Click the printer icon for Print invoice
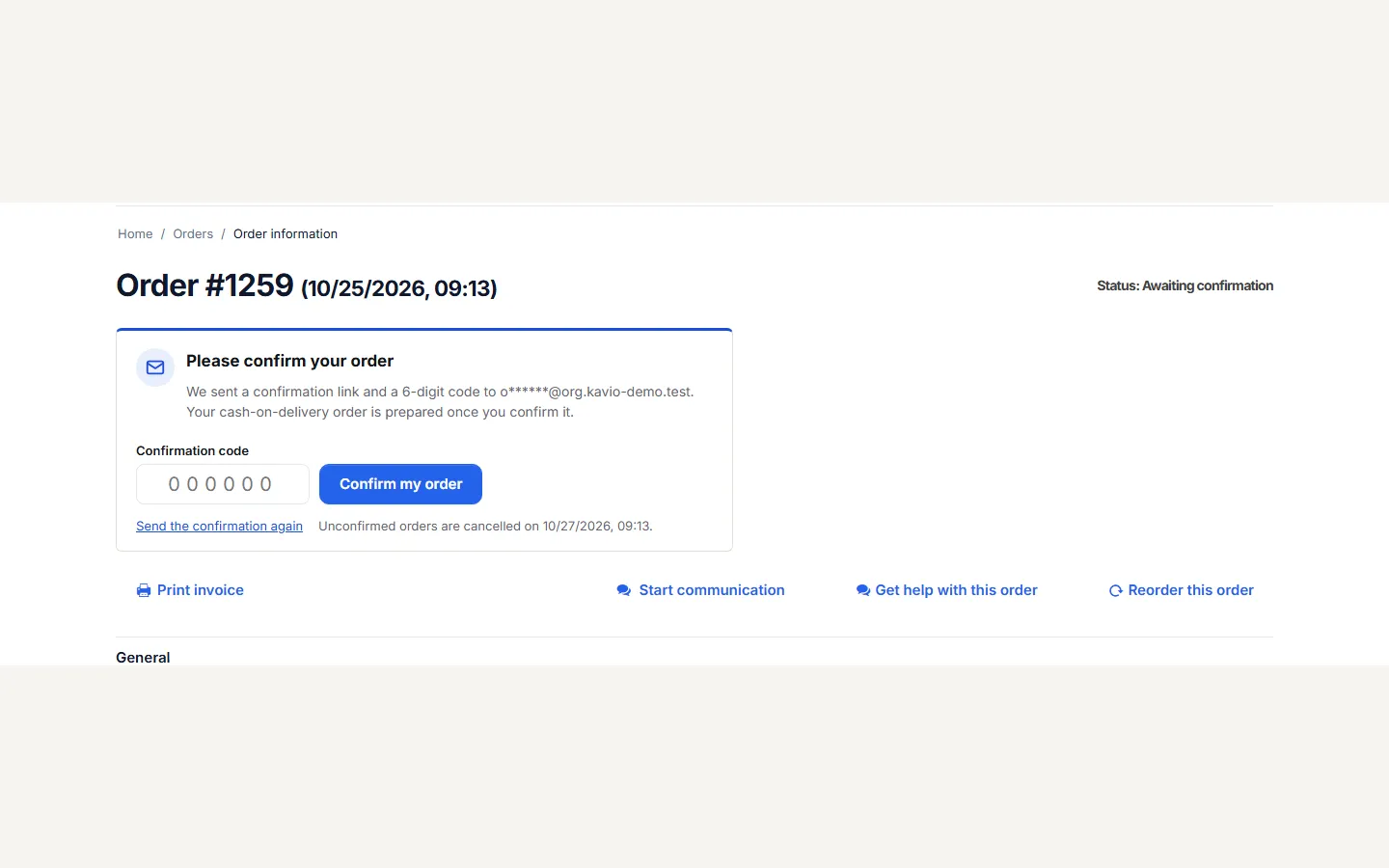The height and width of the screenshot is (868, 1389). pyautogui.click(x=144, y=590)
